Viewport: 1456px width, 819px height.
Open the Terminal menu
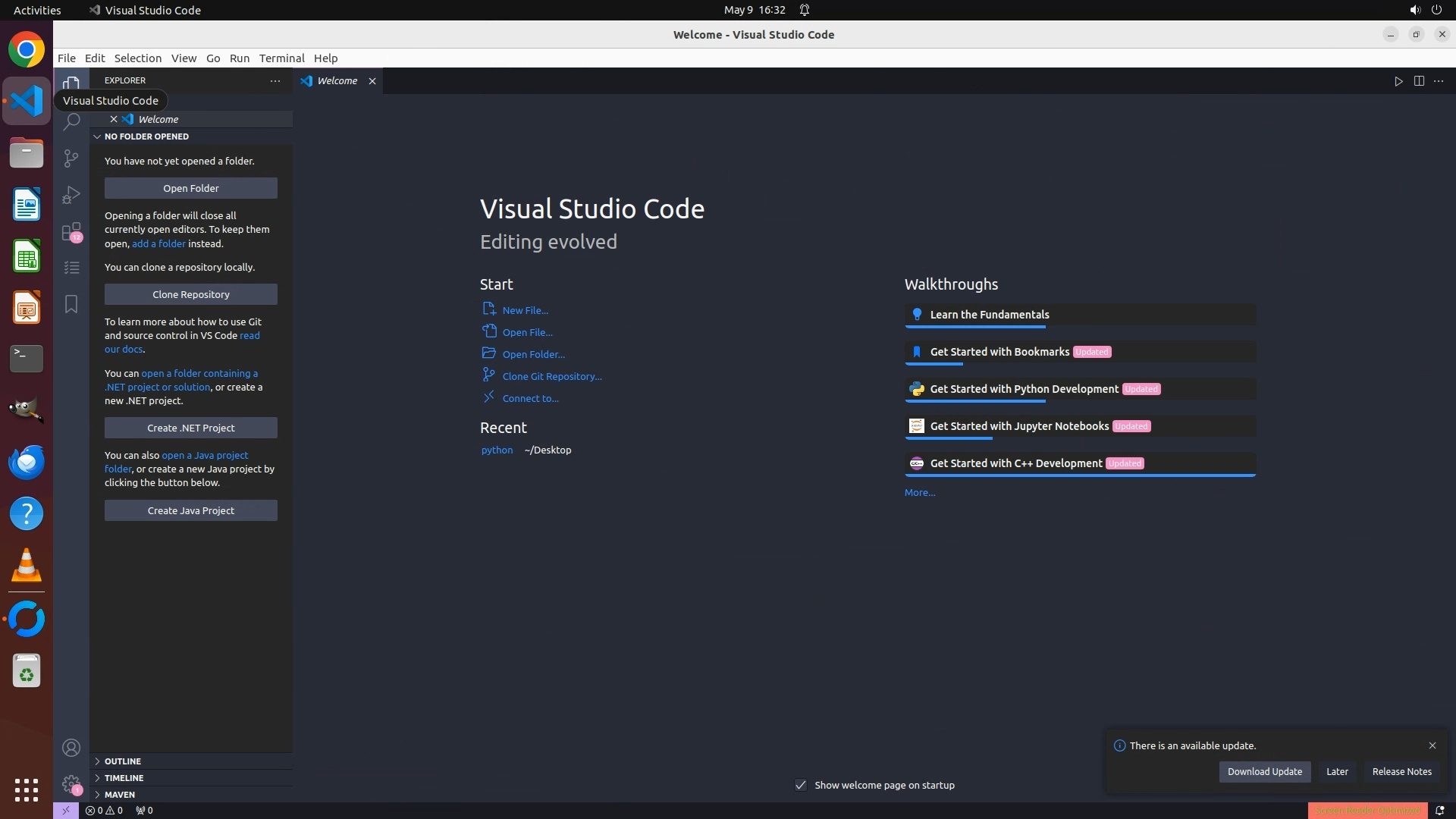281,58
